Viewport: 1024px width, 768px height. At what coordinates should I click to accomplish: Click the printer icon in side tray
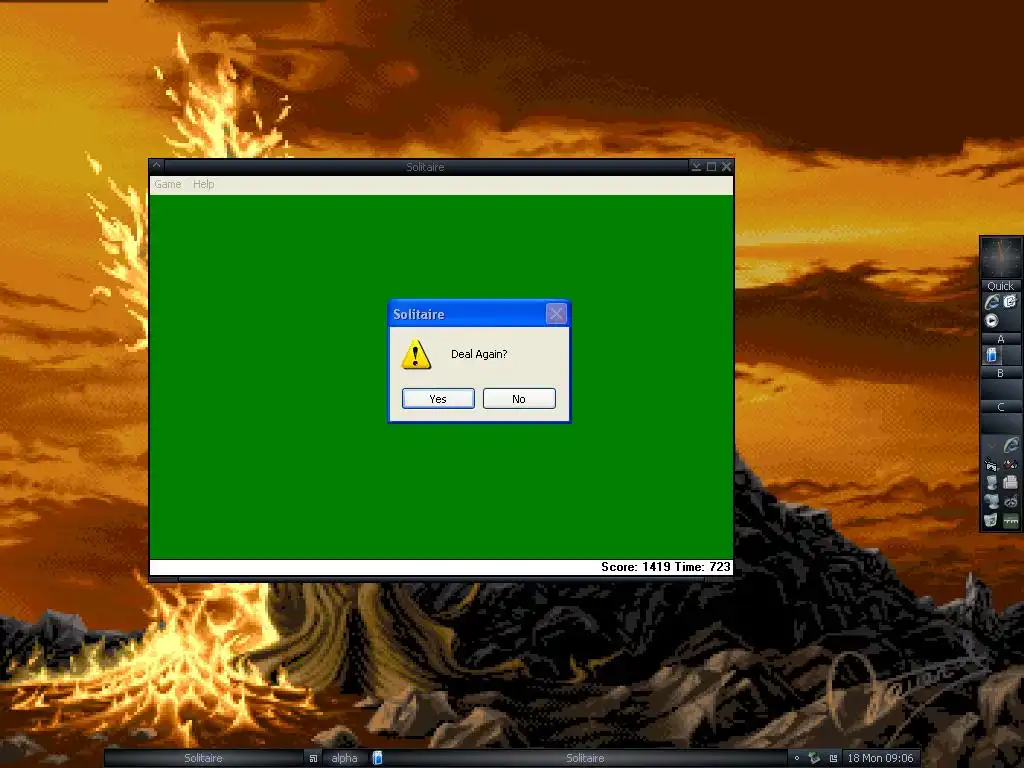pos(1011,483)
